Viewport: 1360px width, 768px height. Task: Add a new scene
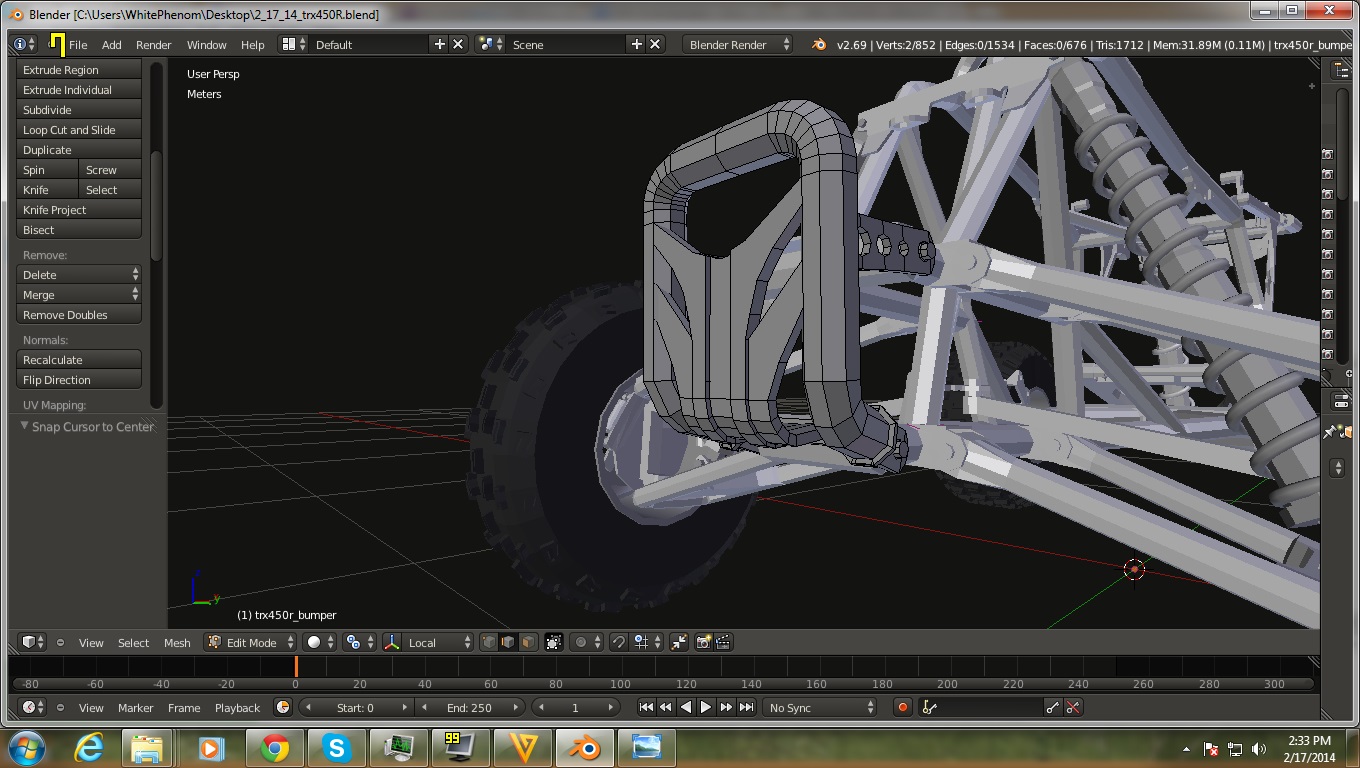tap(636, 44)
